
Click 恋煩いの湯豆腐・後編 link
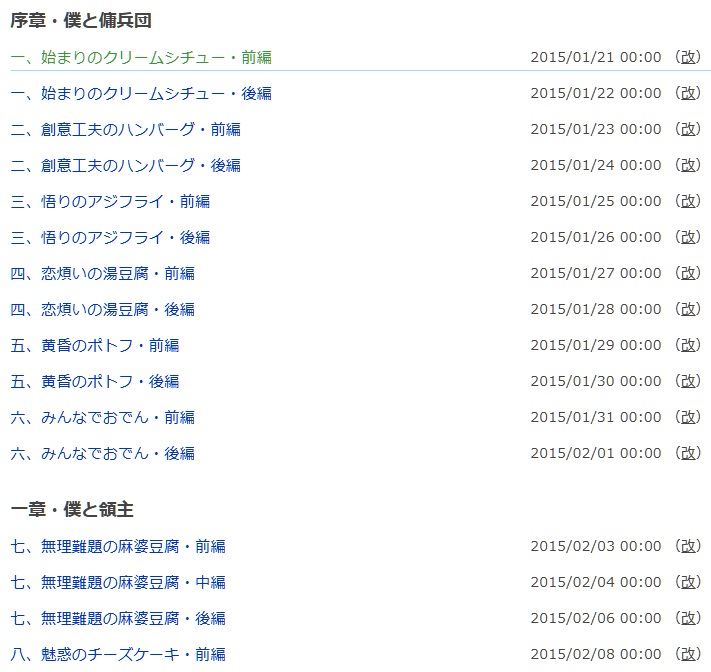[102, 309]
